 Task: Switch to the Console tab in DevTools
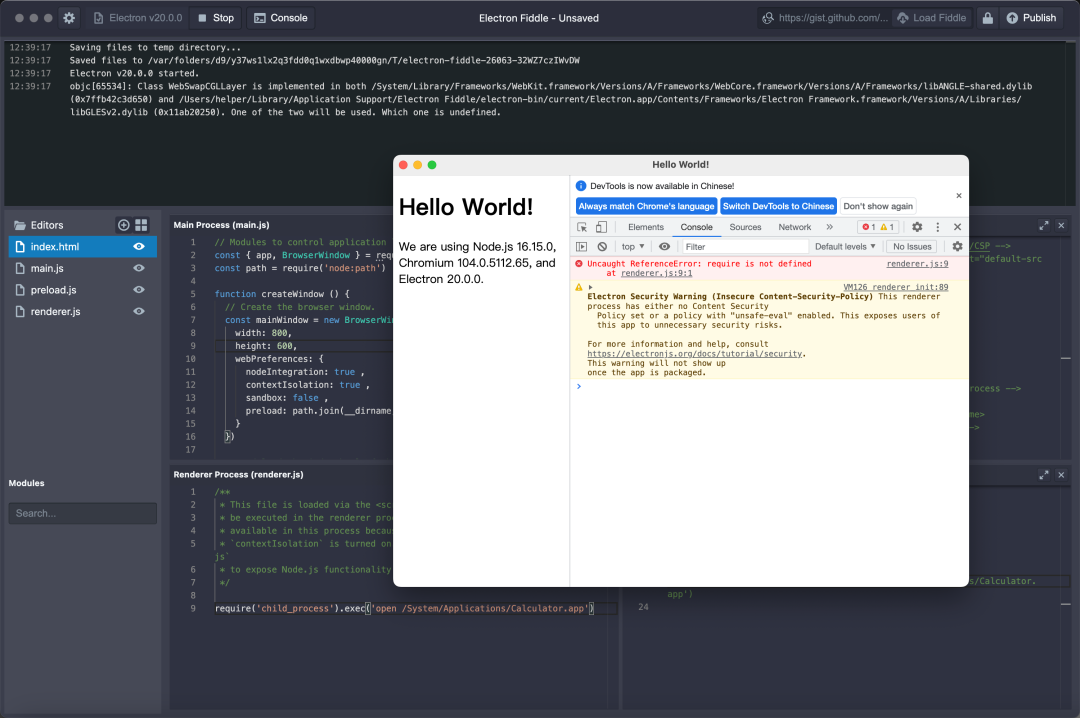click(x=696, y=227)
